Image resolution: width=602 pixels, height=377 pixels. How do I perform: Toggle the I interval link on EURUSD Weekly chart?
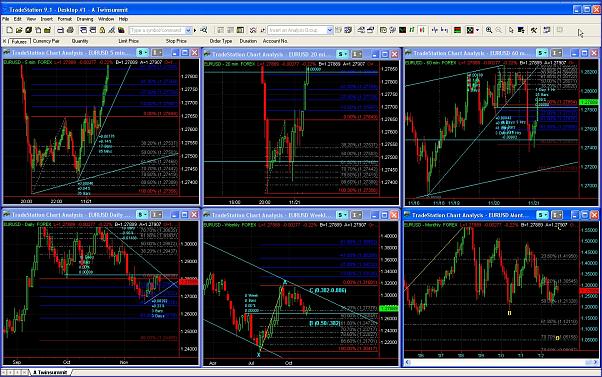tap(357, 215)
